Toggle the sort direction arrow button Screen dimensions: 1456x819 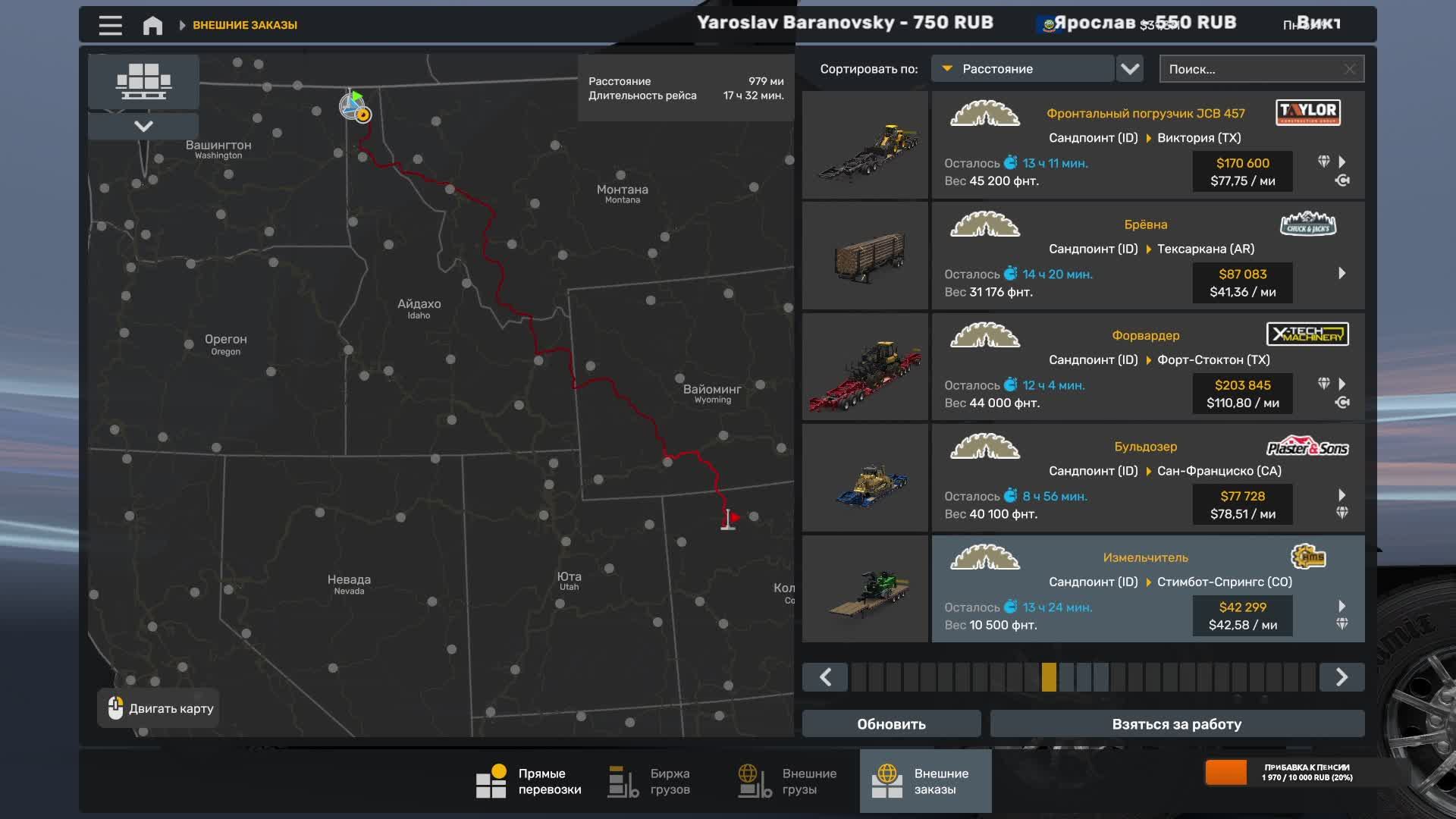click(1130, 69)
